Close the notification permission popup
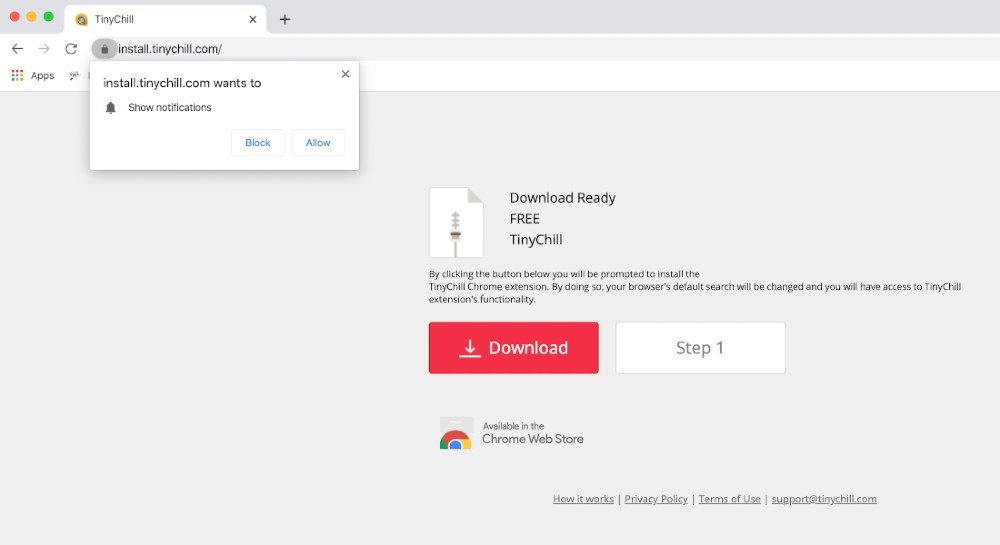This screenshot has height=545, width=1000. point(345,74)
